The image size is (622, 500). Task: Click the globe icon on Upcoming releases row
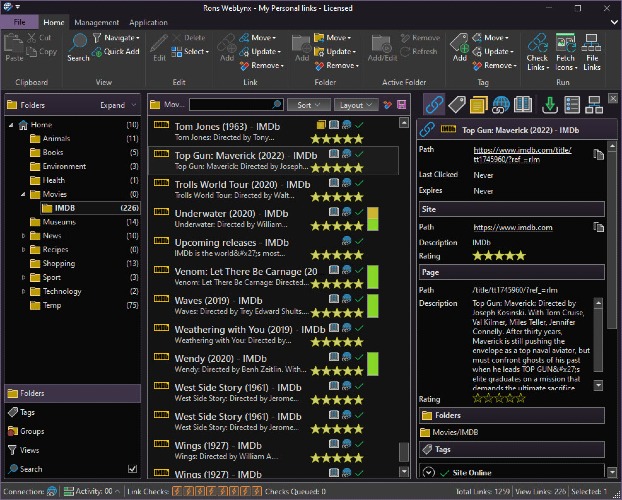(x=346, y=241)
